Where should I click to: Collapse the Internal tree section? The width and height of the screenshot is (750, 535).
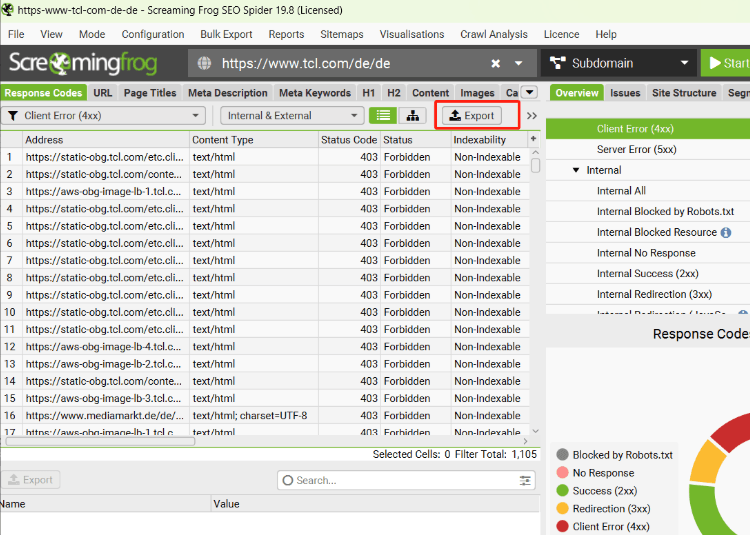577,170
